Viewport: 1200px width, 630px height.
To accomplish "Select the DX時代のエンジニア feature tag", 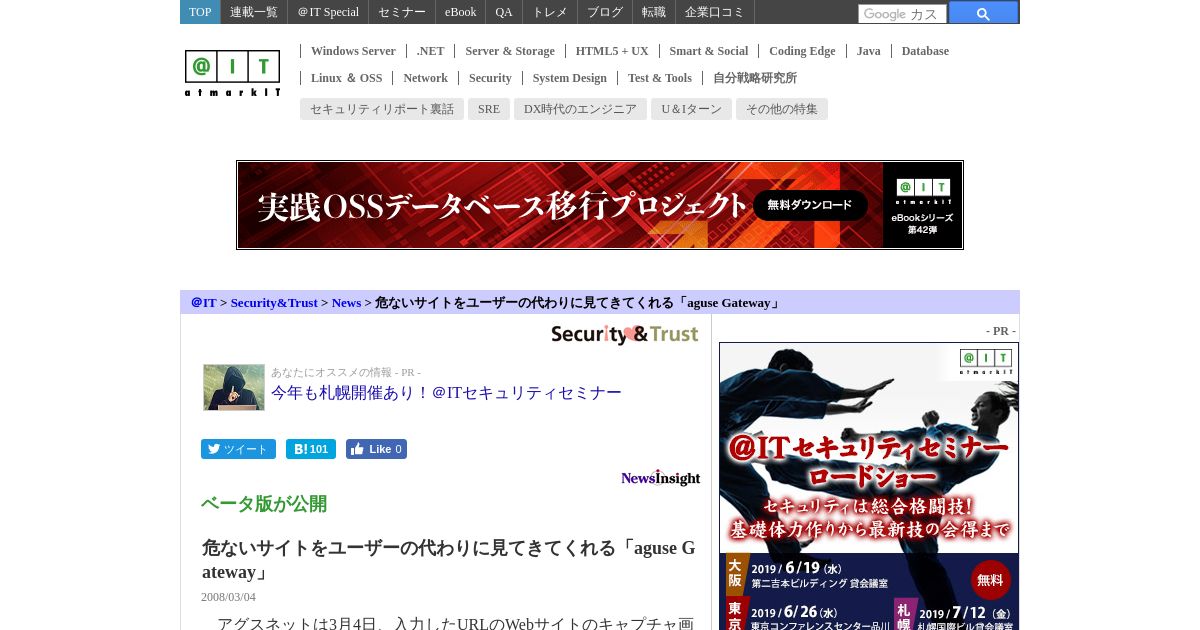I will [x=580, y=109].
